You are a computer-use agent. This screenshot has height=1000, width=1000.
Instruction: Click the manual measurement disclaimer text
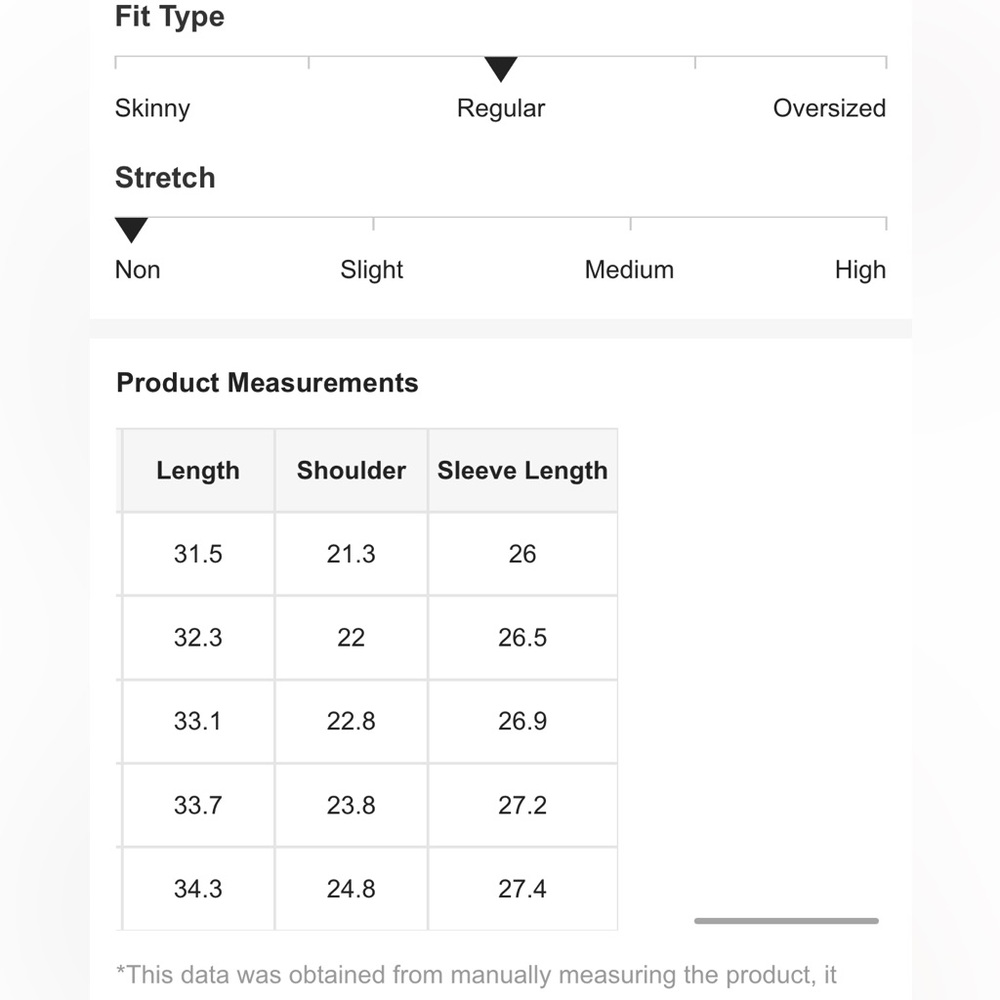pyautogui.click(x=476, y=974)
